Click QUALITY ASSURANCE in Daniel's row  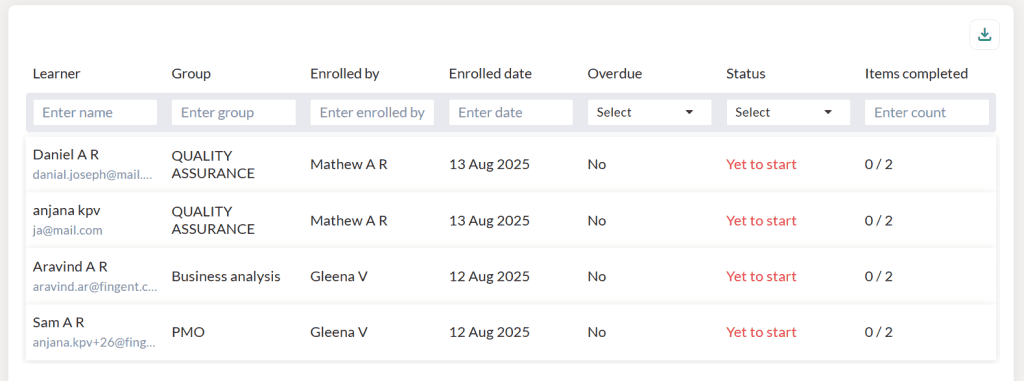tap(213, 165)
